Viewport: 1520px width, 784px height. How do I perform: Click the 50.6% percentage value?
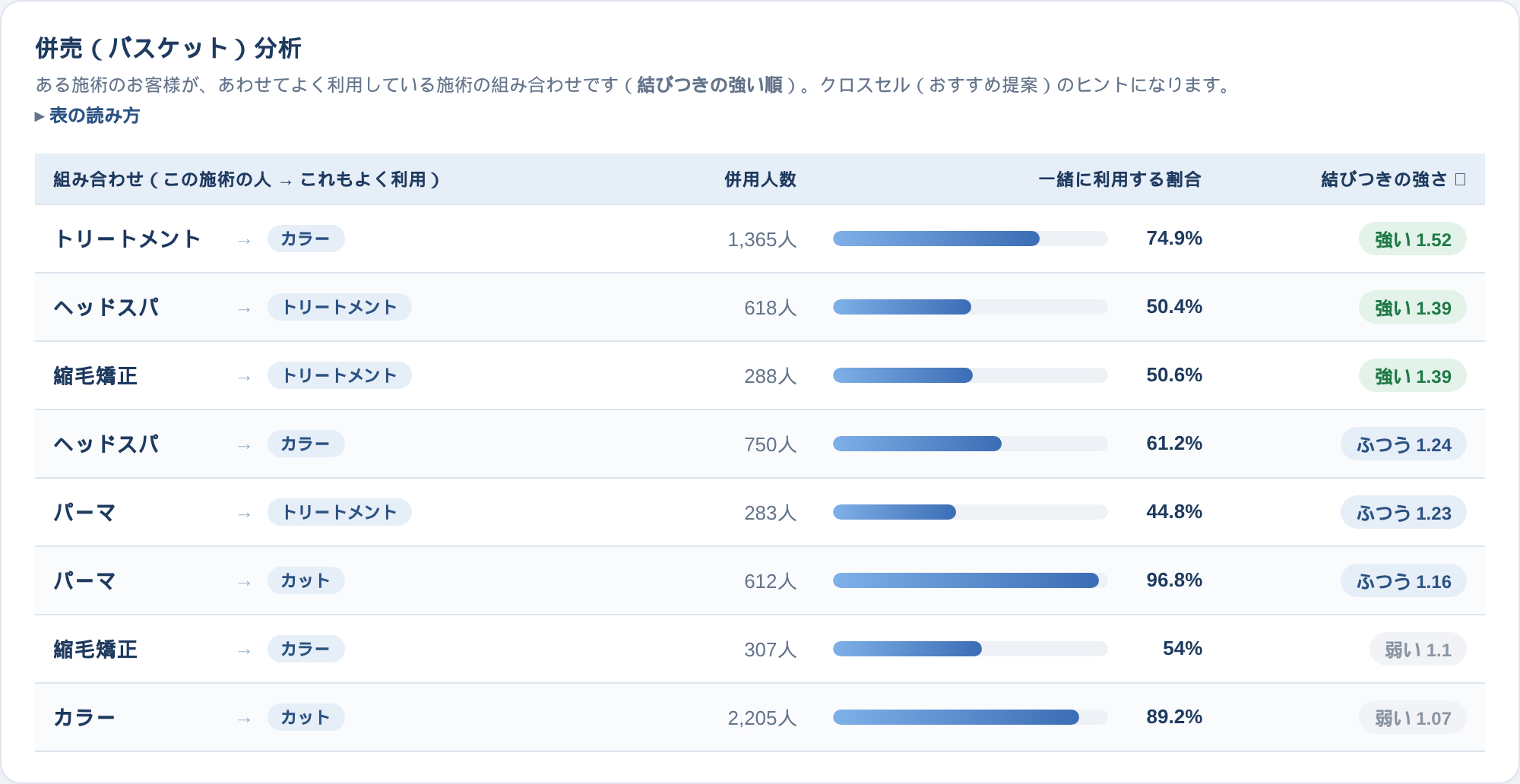1174,375
